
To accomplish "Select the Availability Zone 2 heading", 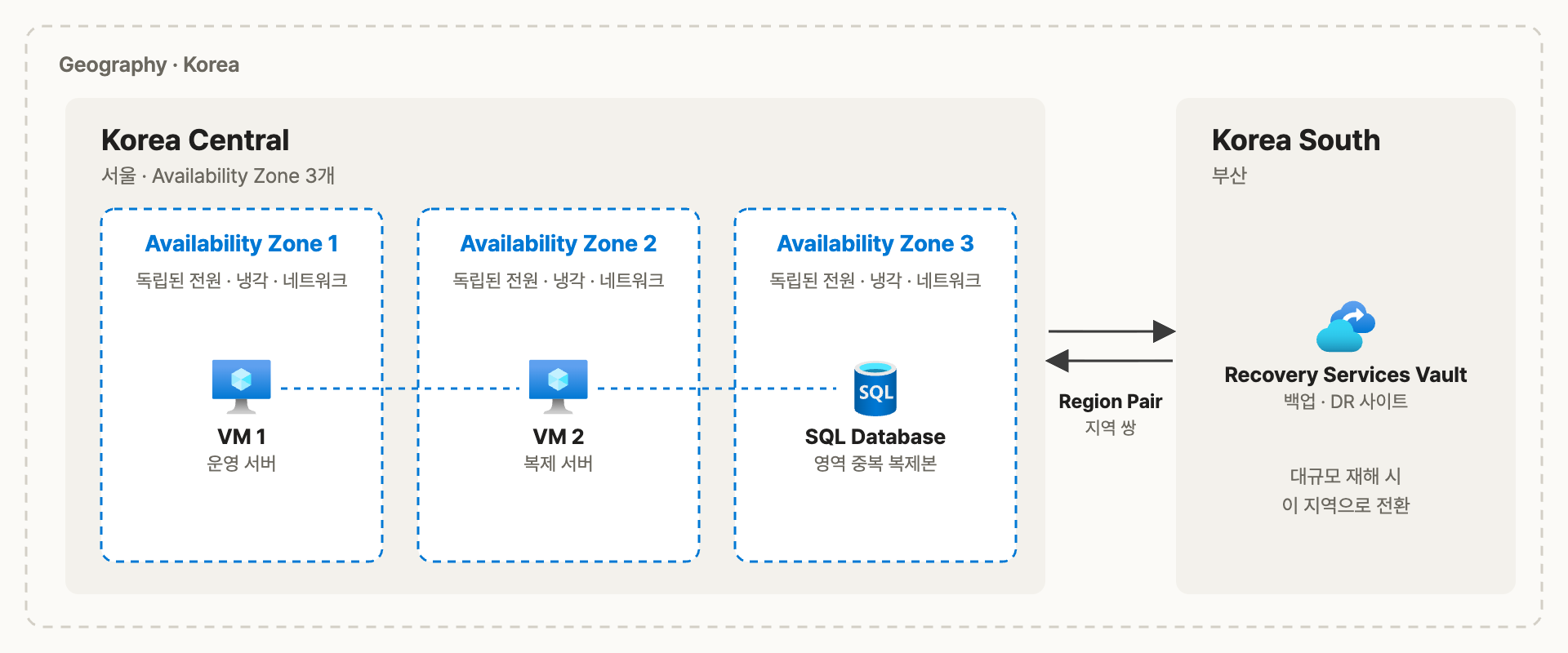I will [559, 243].
